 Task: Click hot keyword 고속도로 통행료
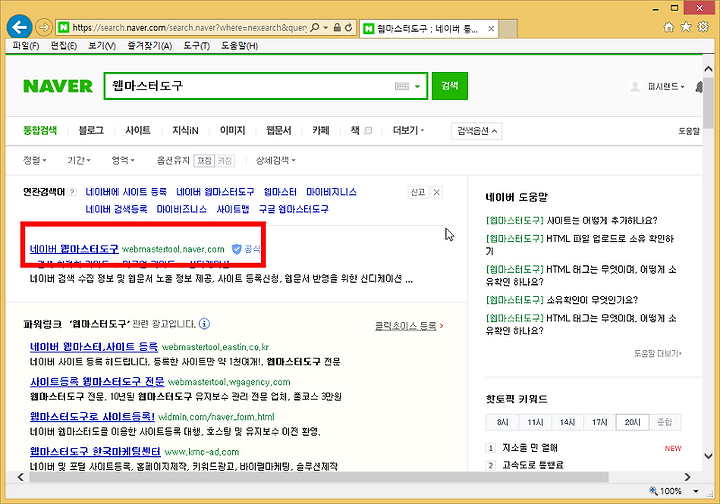pyautogui.click(x=533, y=465)
